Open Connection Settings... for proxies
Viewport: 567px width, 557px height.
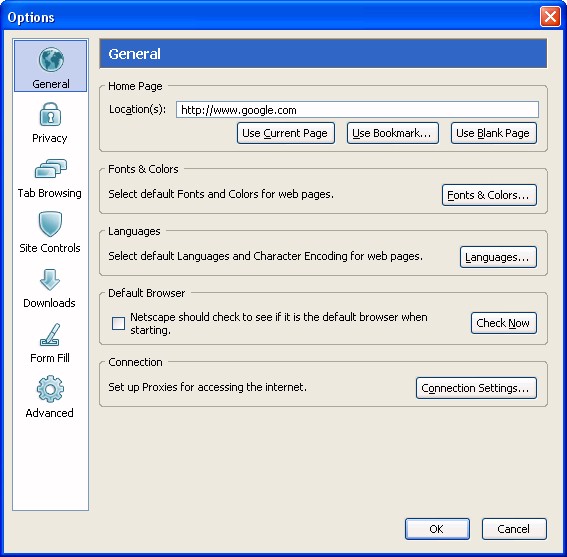coord(476,388)
